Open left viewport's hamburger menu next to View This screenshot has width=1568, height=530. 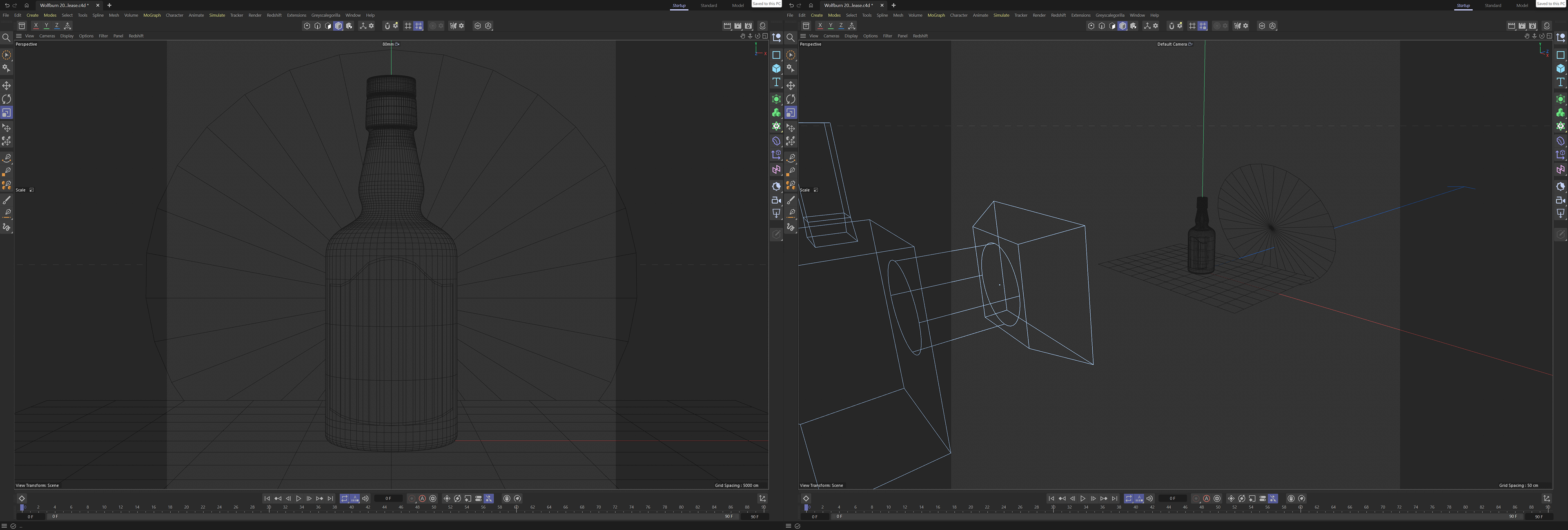[x=19, y=36]
